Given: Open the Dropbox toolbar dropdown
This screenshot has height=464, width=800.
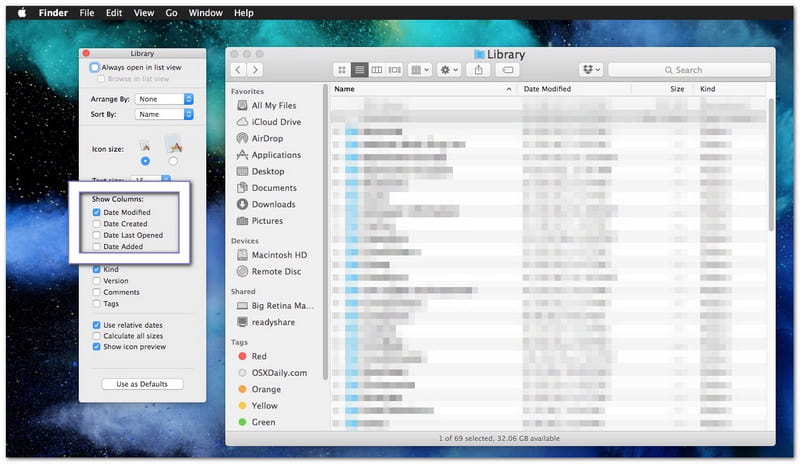Looking at the screenshot, I should click(591, 70).
